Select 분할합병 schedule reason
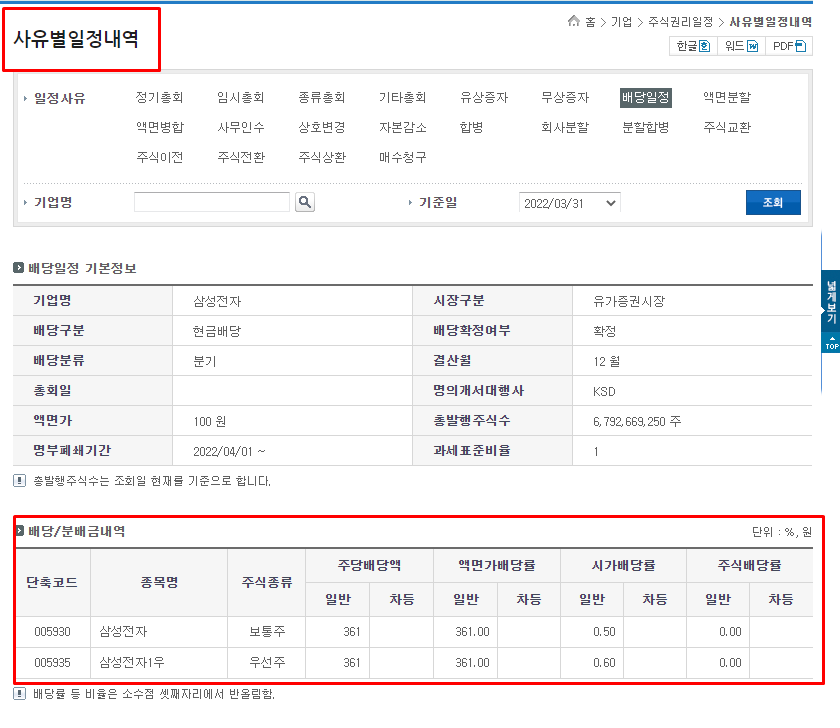Screen dimensions: 840x728 coord(646,127)
